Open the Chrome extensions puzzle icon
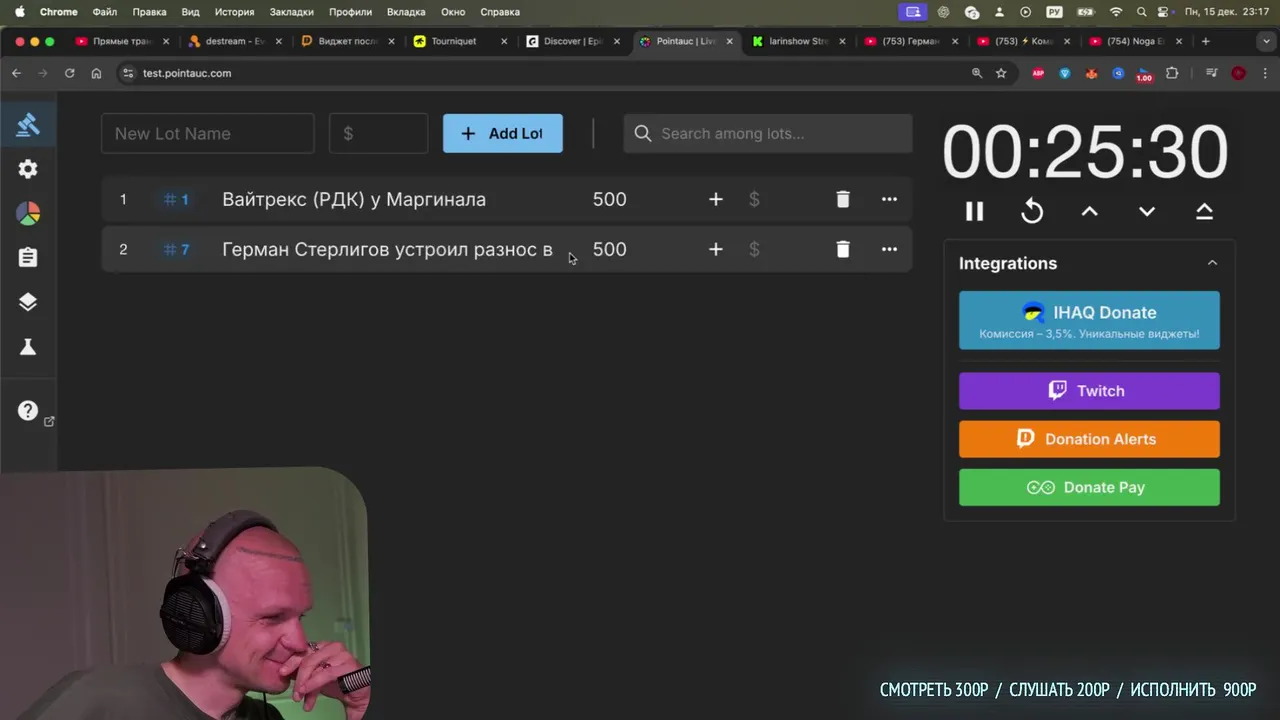The image size is (1280, 720). (1172, 73)
